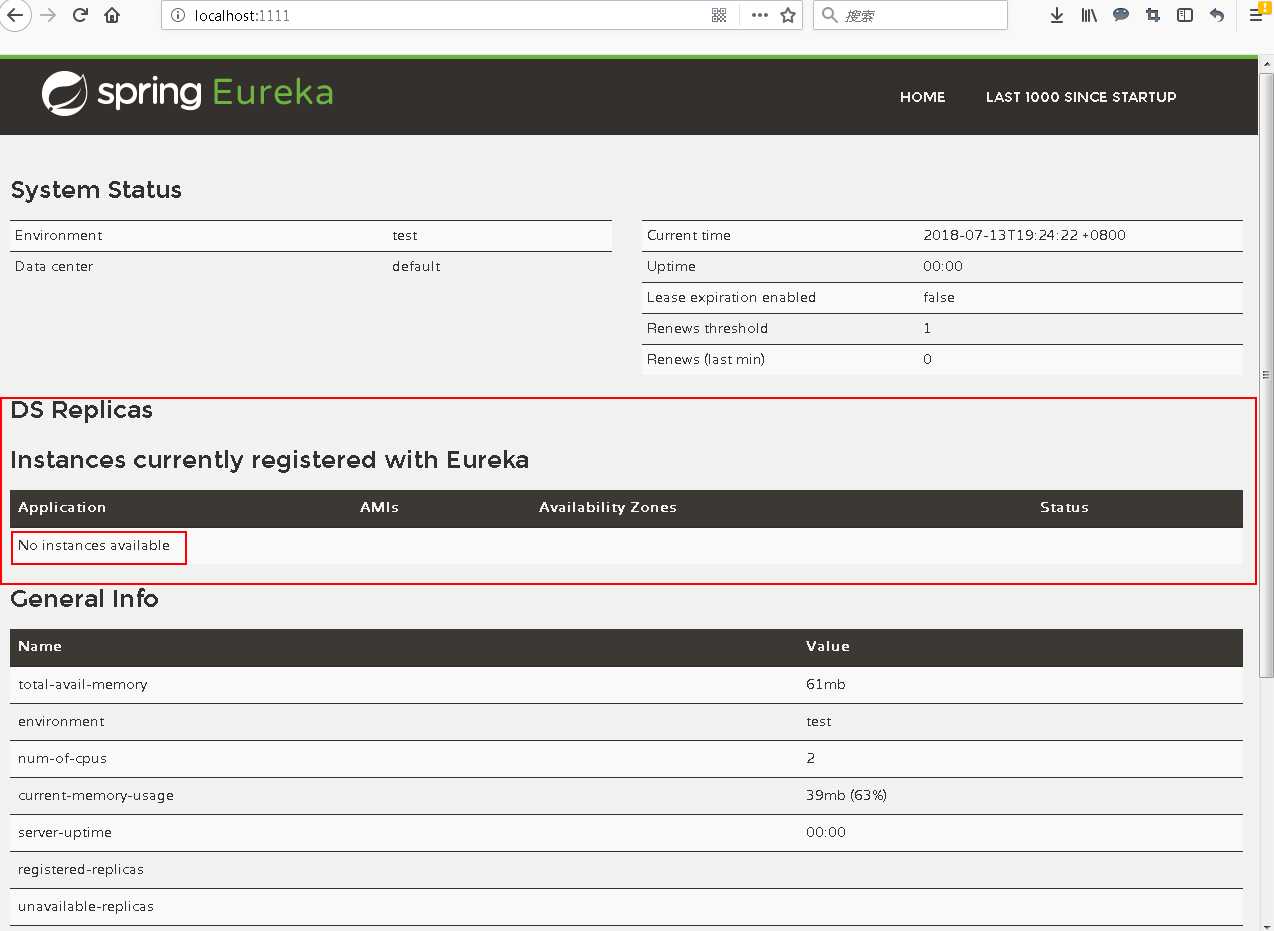Show site information for localhost
This screenshot has height=931, width=1274.
pos(177,15)
